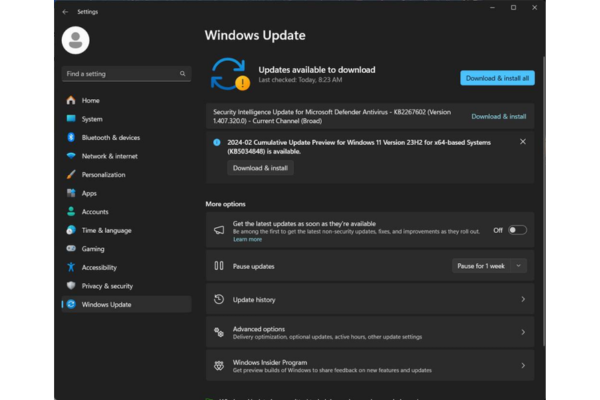600x400 pixels.
Task: Click the megaphone icon for latest updates
Action: pyautogui.click(x=219, y=230)
